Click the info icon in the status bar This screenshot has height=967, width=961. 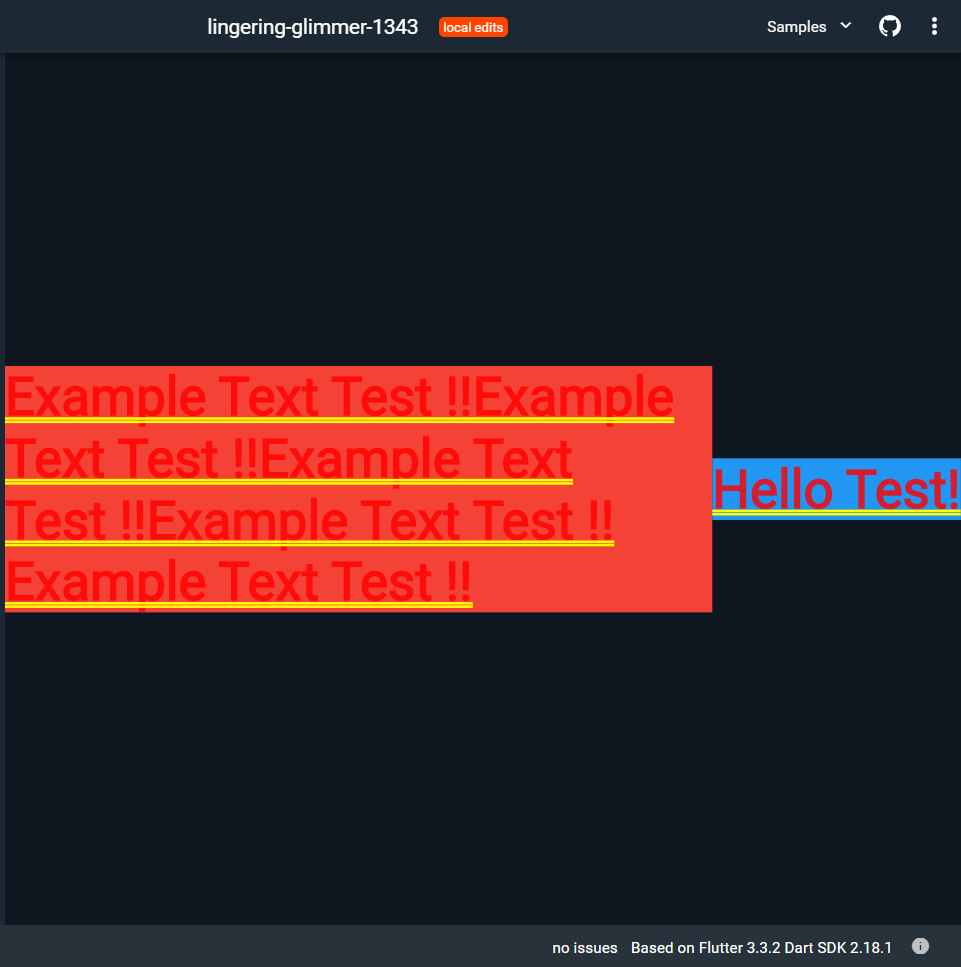tap(920, 946)
